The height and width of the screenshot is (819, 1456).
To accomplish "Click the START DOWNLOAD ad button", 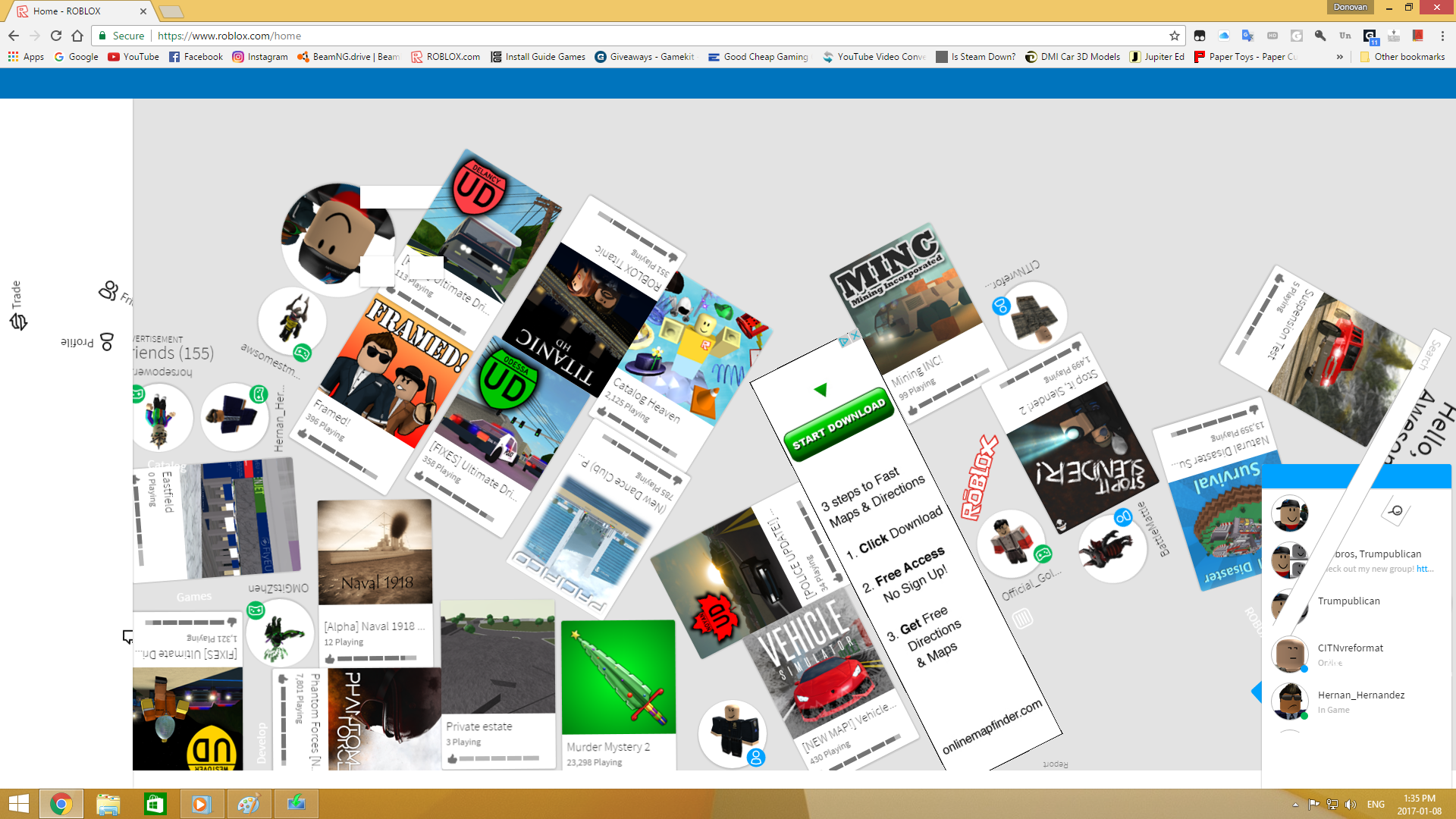I will point(839,425).
